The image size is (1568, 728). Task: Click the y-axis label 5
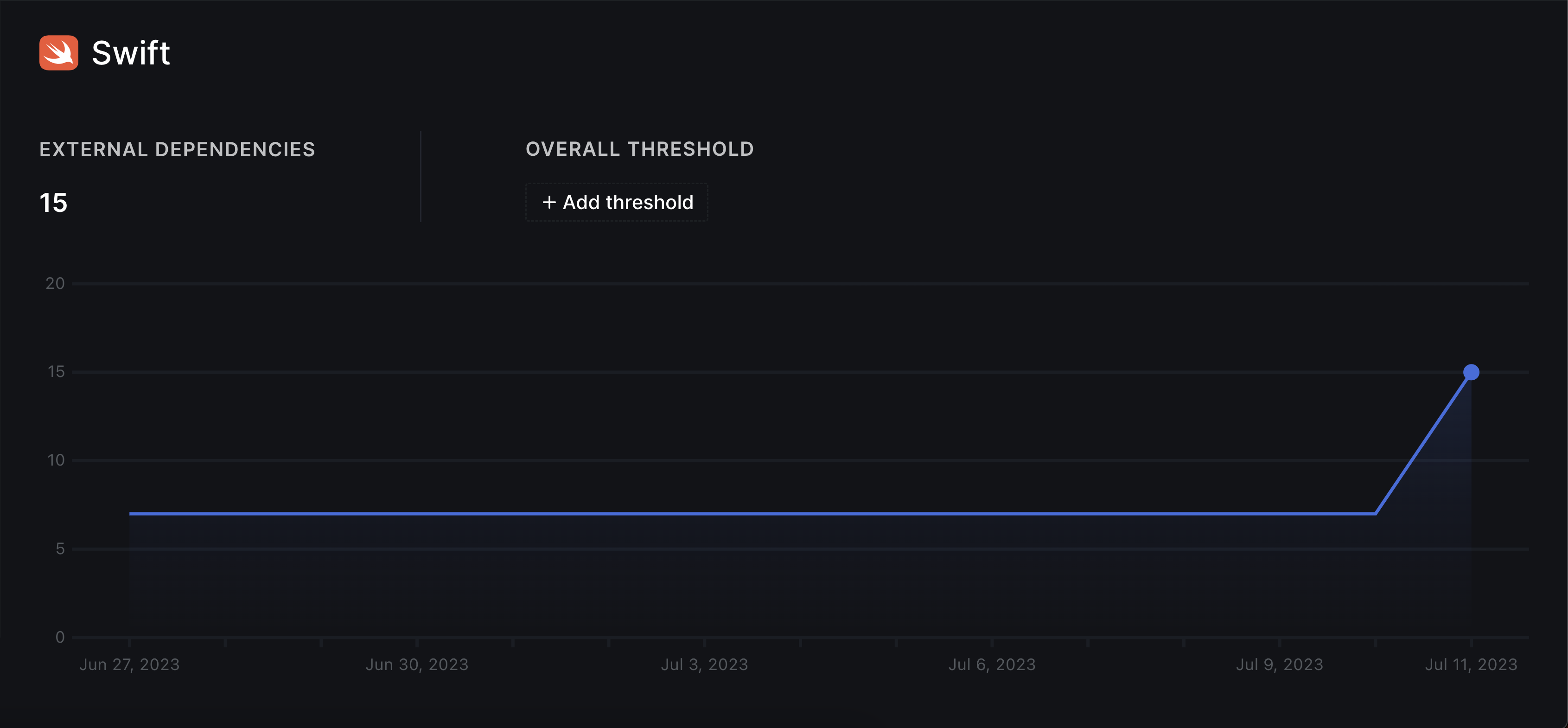[60, 549]
